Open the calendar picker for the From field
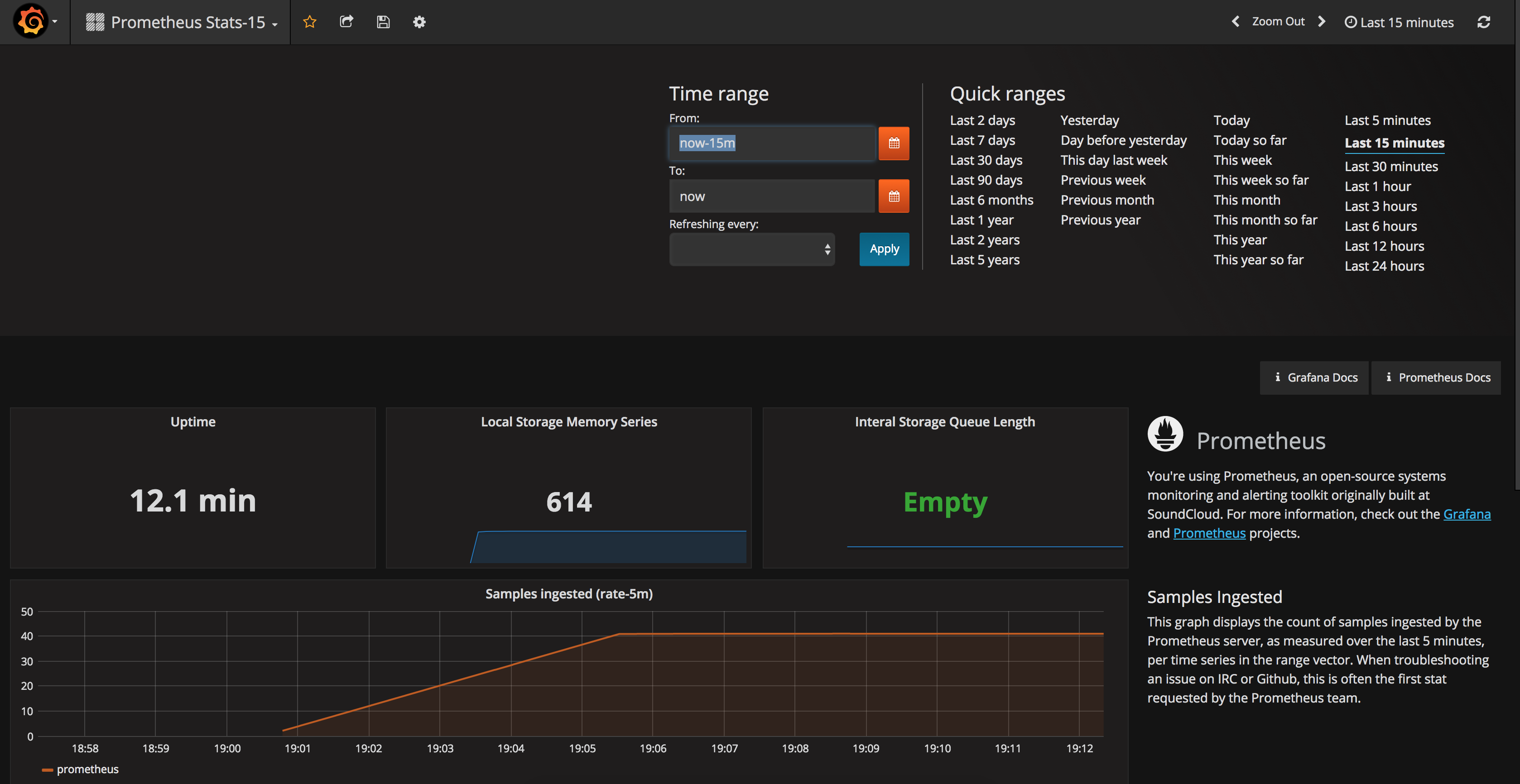The image size is (1520, 784). [x=894, y=143]
